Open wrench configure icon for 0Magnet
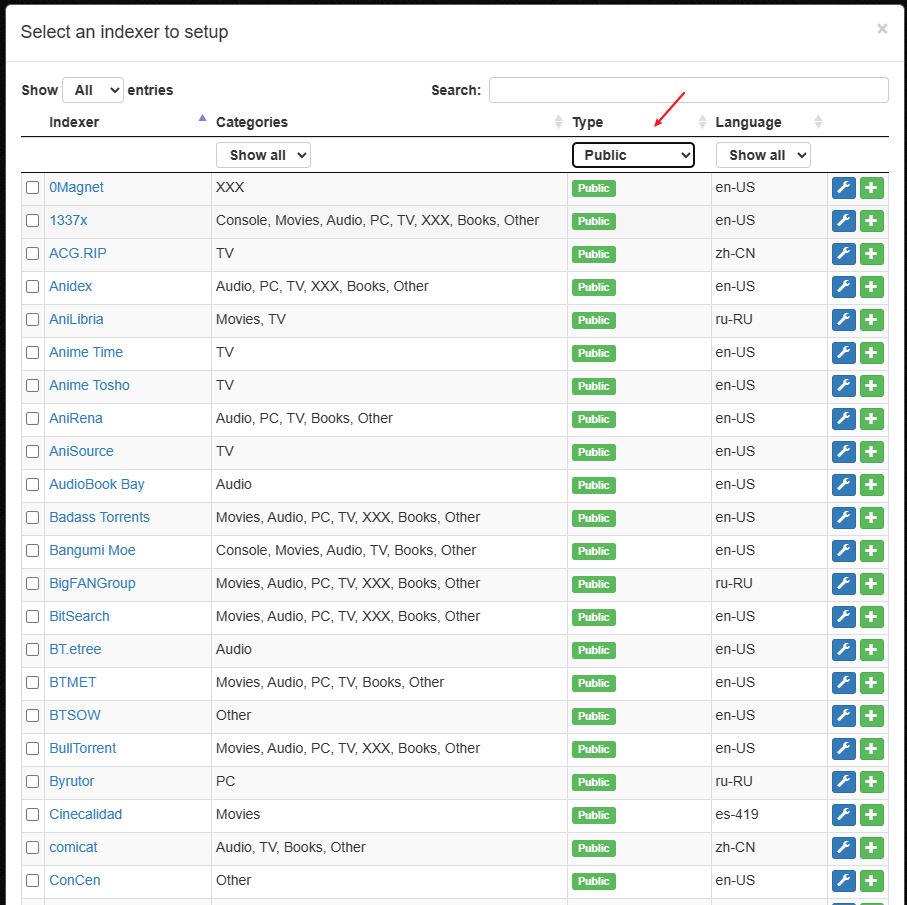 coord(843,188)
